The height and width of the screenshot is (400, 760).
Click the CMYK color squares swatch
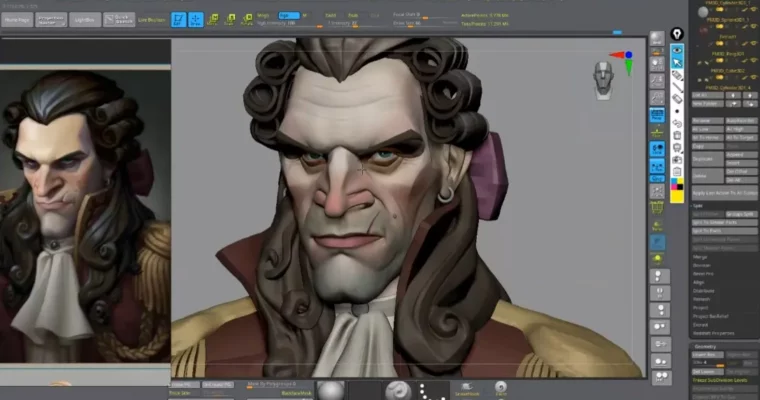677,184
